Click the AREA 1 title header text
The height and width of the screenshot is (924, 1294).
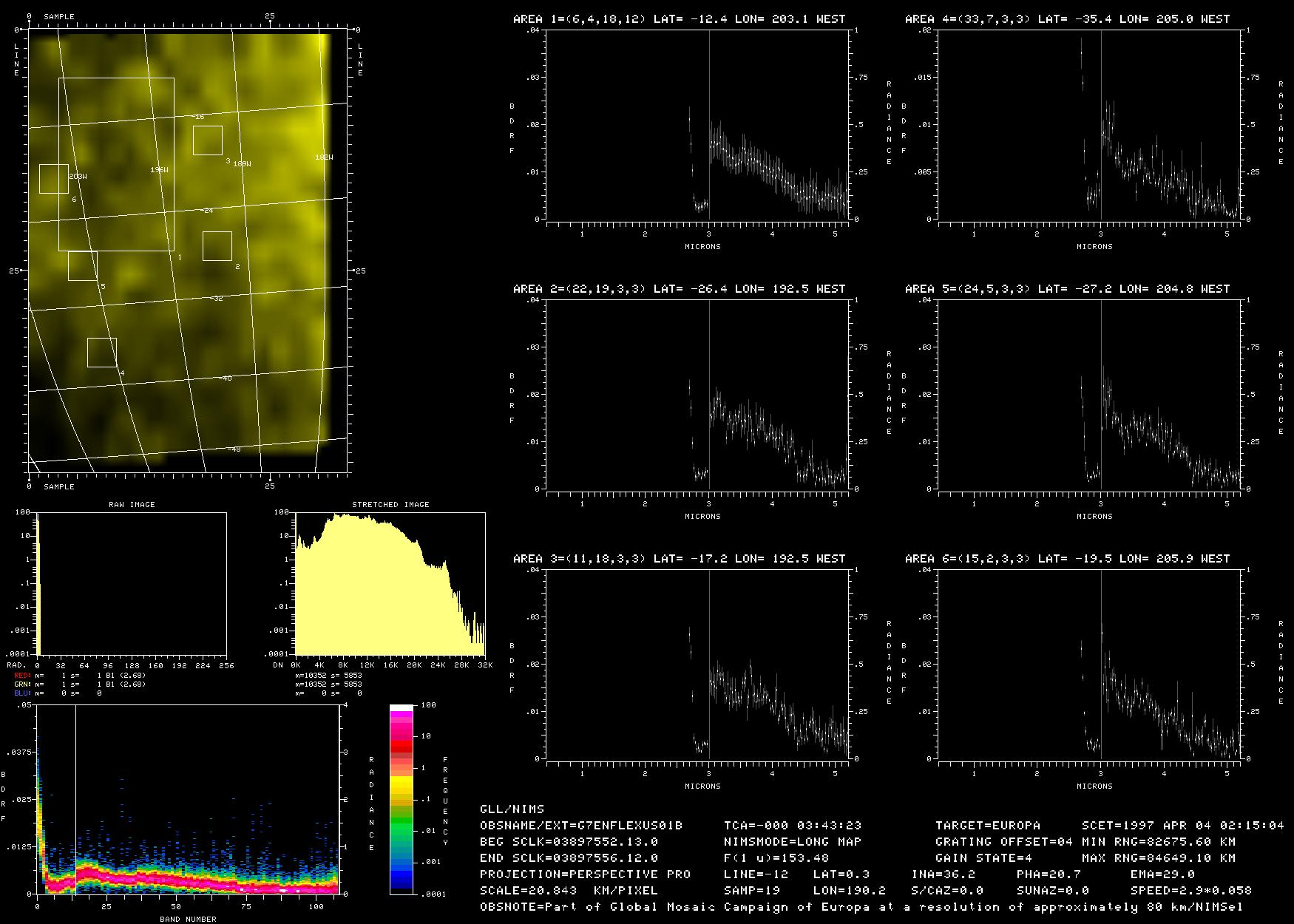pos(679,19)
